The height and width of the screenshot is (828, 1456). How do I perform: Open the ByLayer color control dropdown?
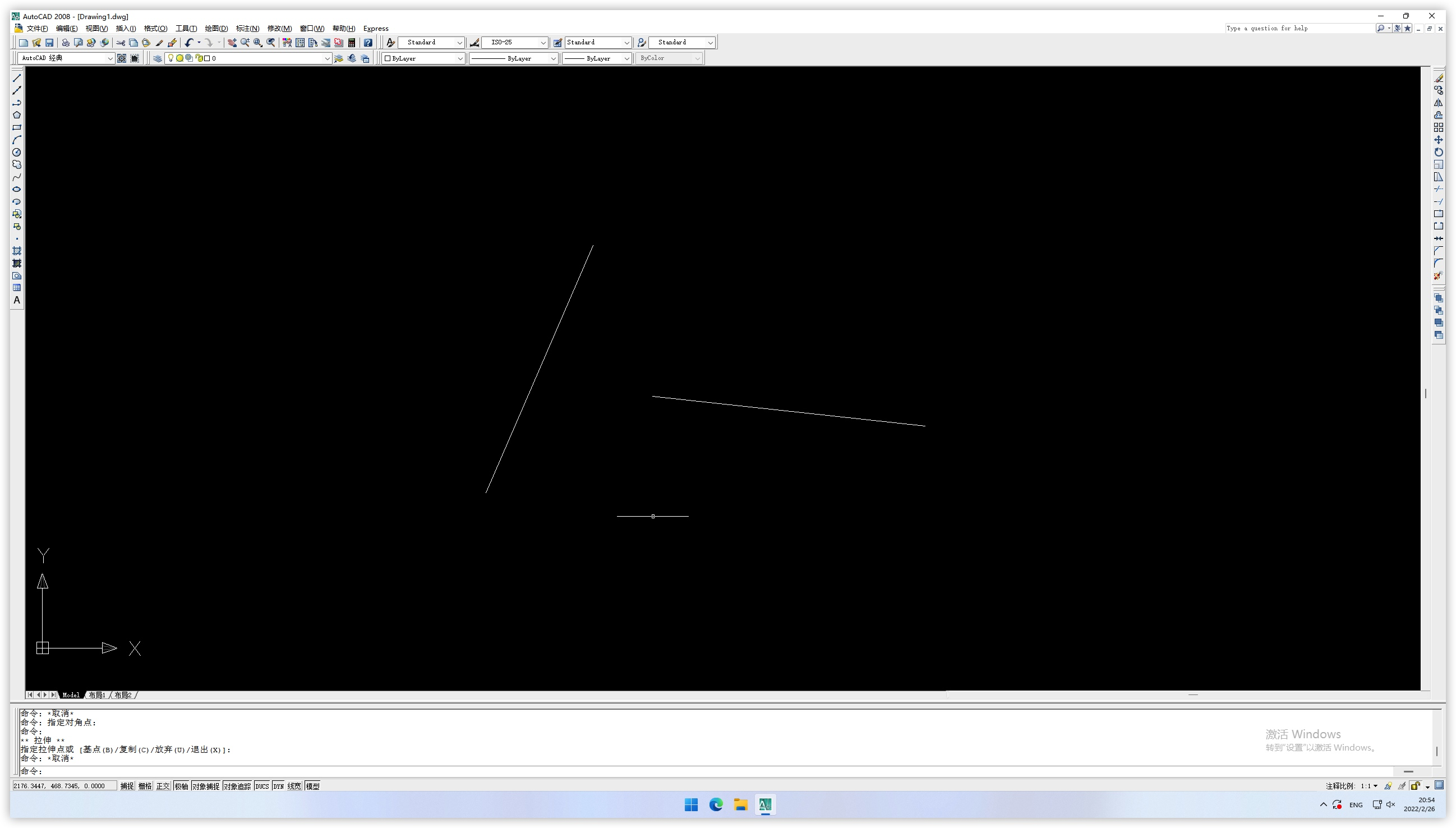tap(459, 58)
